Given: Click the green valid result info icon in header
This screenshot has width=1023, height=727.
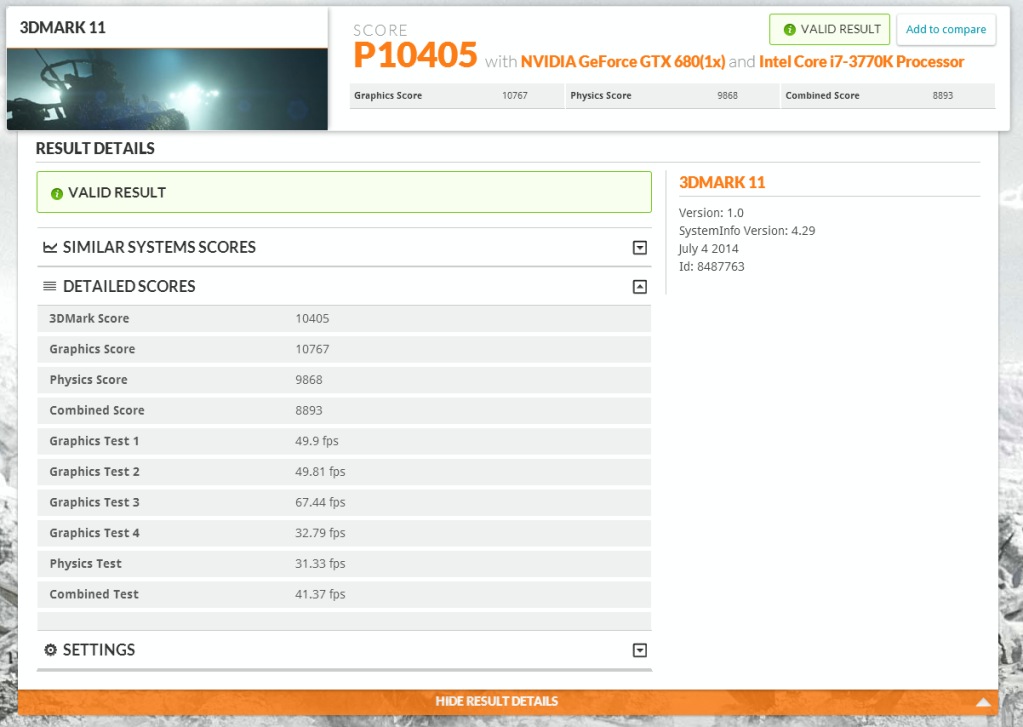Looking at the screenshot, I should coord(790,30).
